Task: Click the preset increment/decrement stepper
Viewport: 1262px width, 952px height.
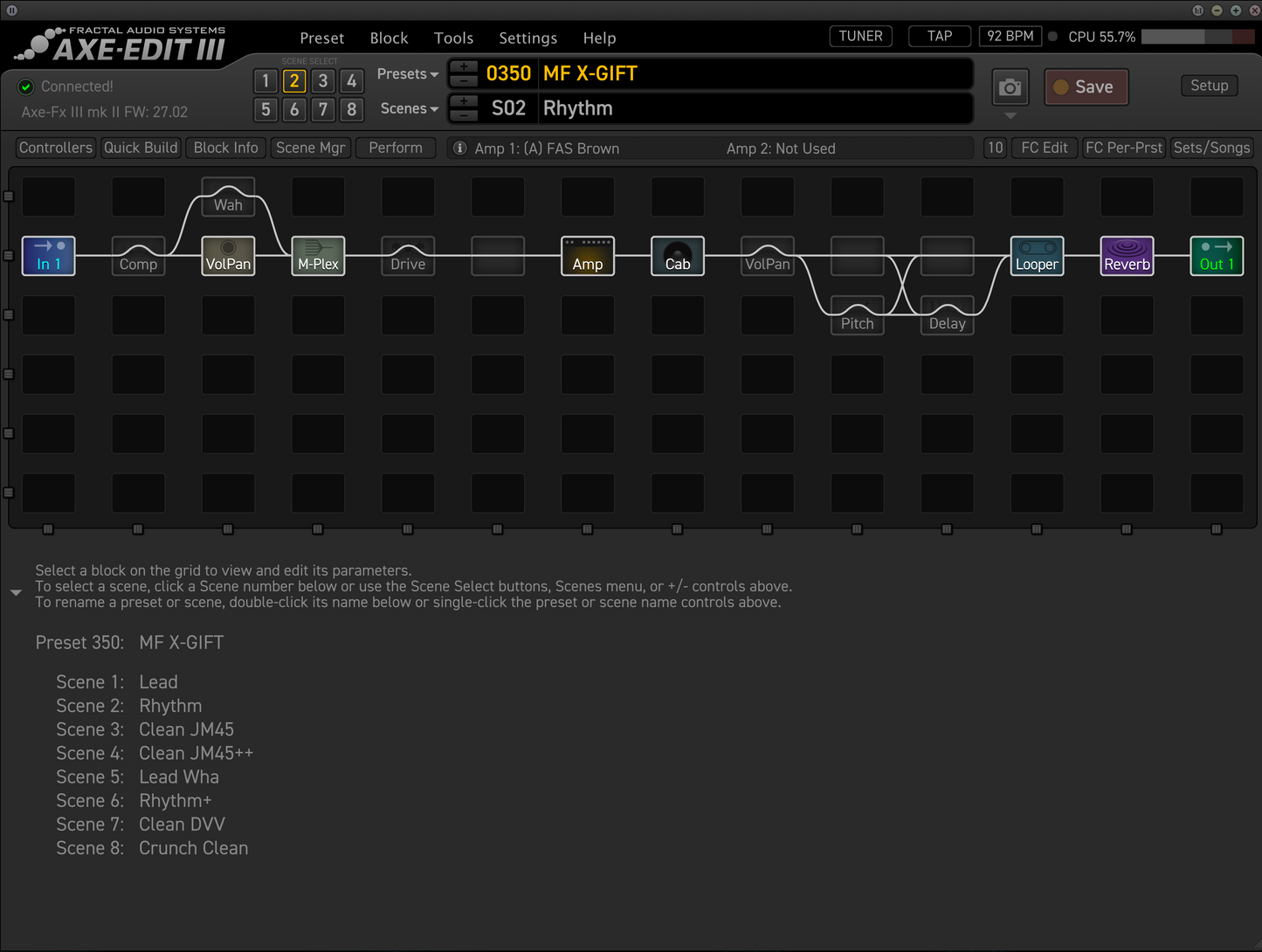Action: (x=464, y=74)
